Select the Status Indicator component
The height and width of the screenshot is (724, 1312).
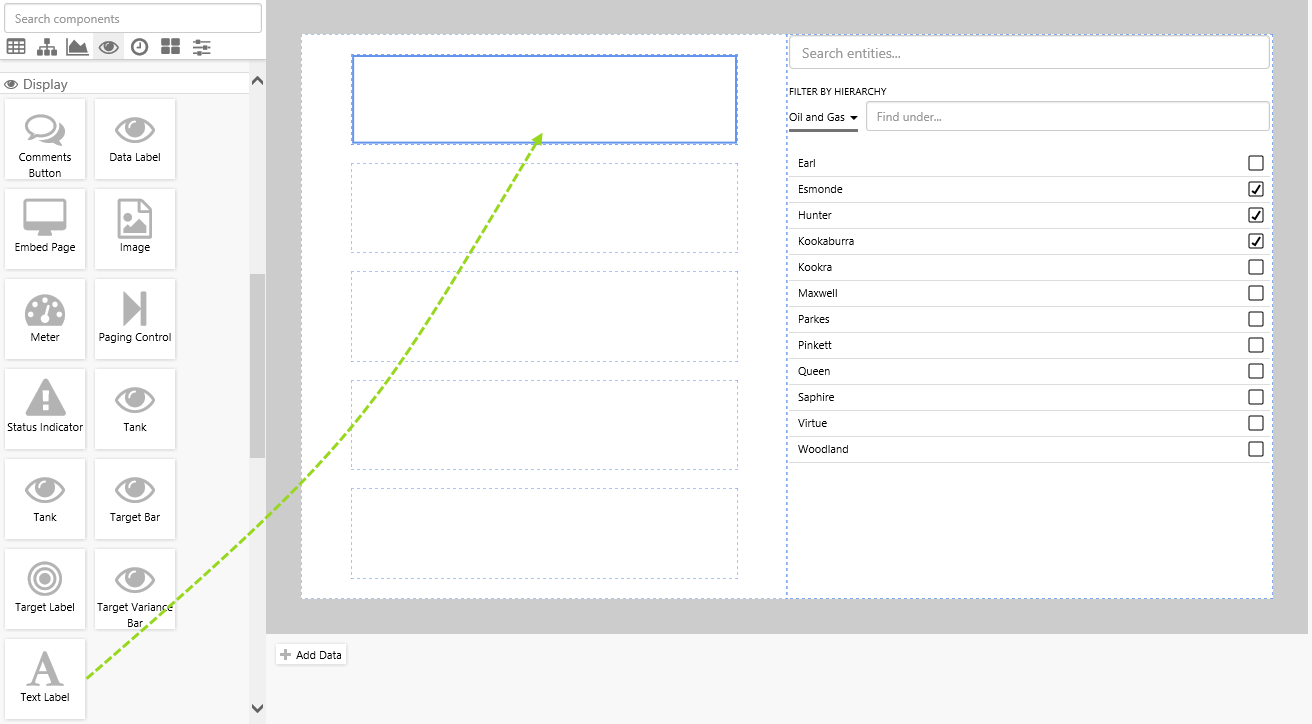pyautogui.click(x=45, y=409)
